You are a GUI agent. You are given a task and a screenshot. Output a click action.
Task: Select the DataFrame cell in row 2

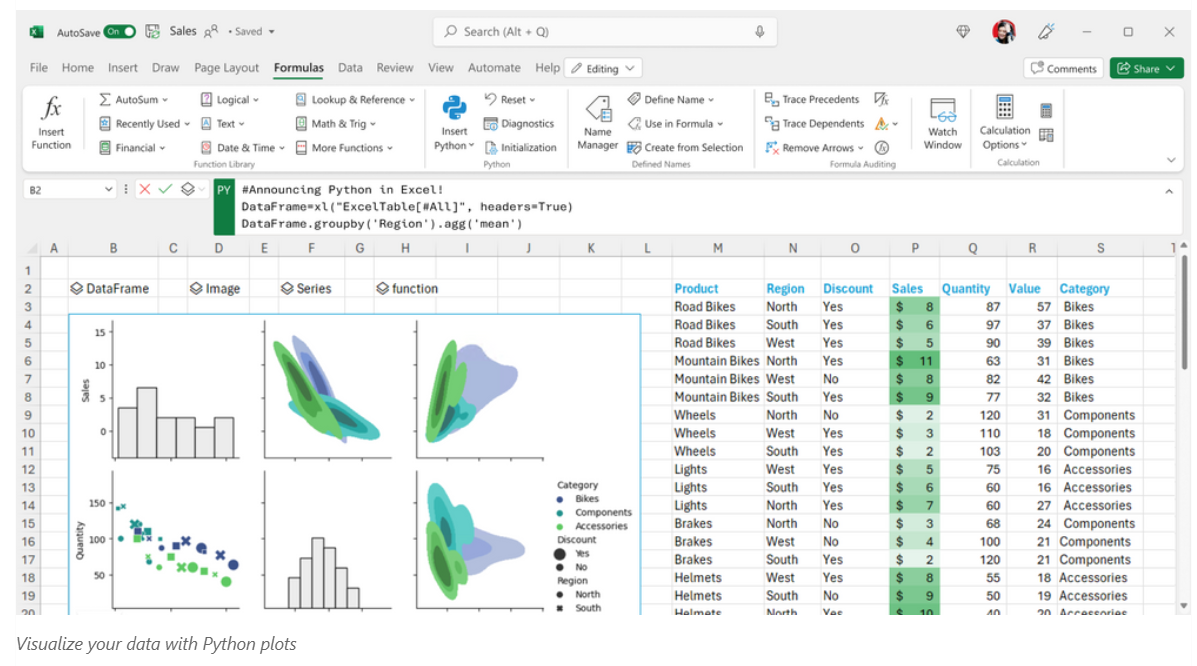click(x=113, y=289)
